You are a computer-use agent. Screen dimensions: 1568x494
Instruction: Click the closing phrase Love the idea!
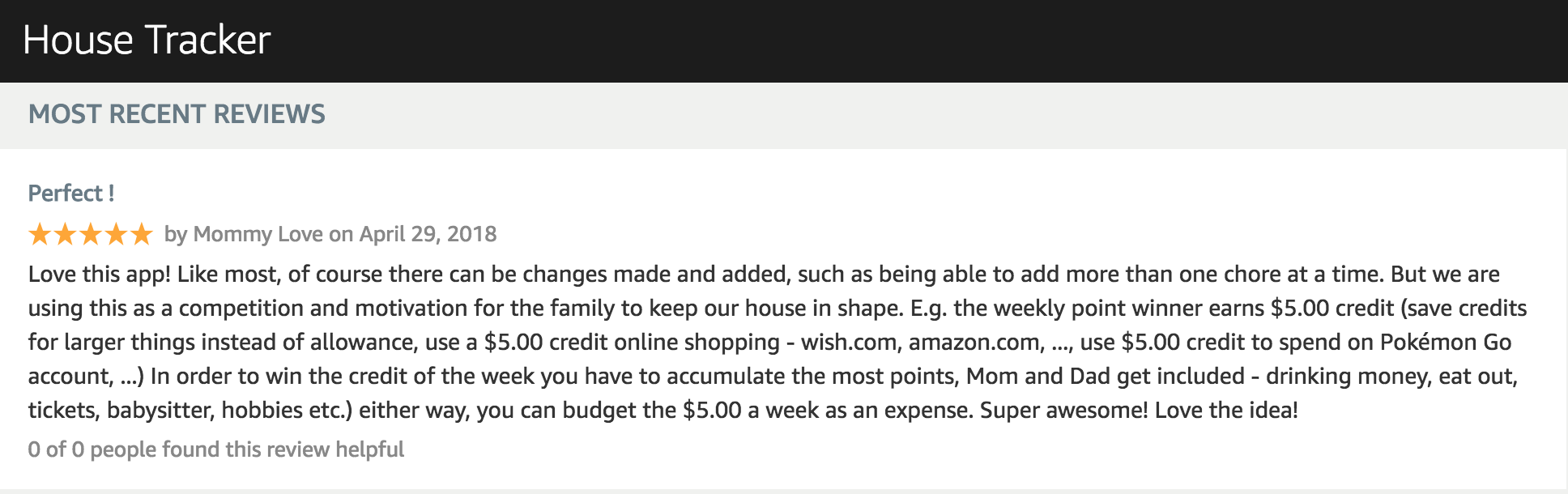(1226, 410)
